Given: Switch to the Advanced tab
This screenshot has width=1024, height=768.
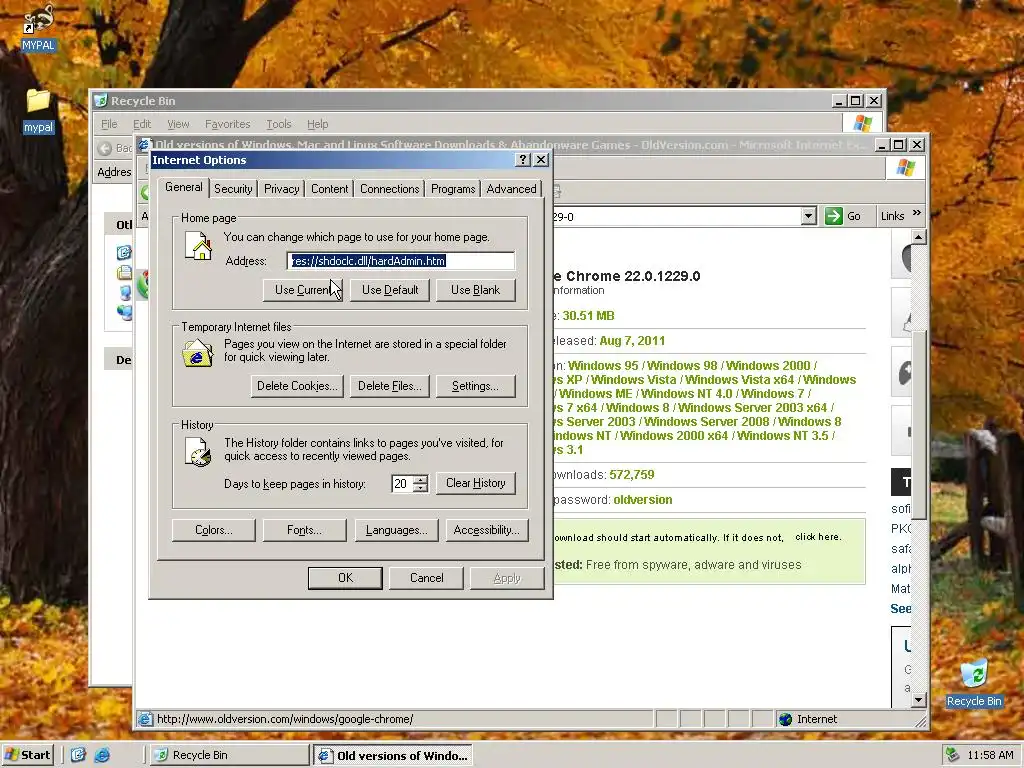Looking at the screenshot, I should click(511, 189).
